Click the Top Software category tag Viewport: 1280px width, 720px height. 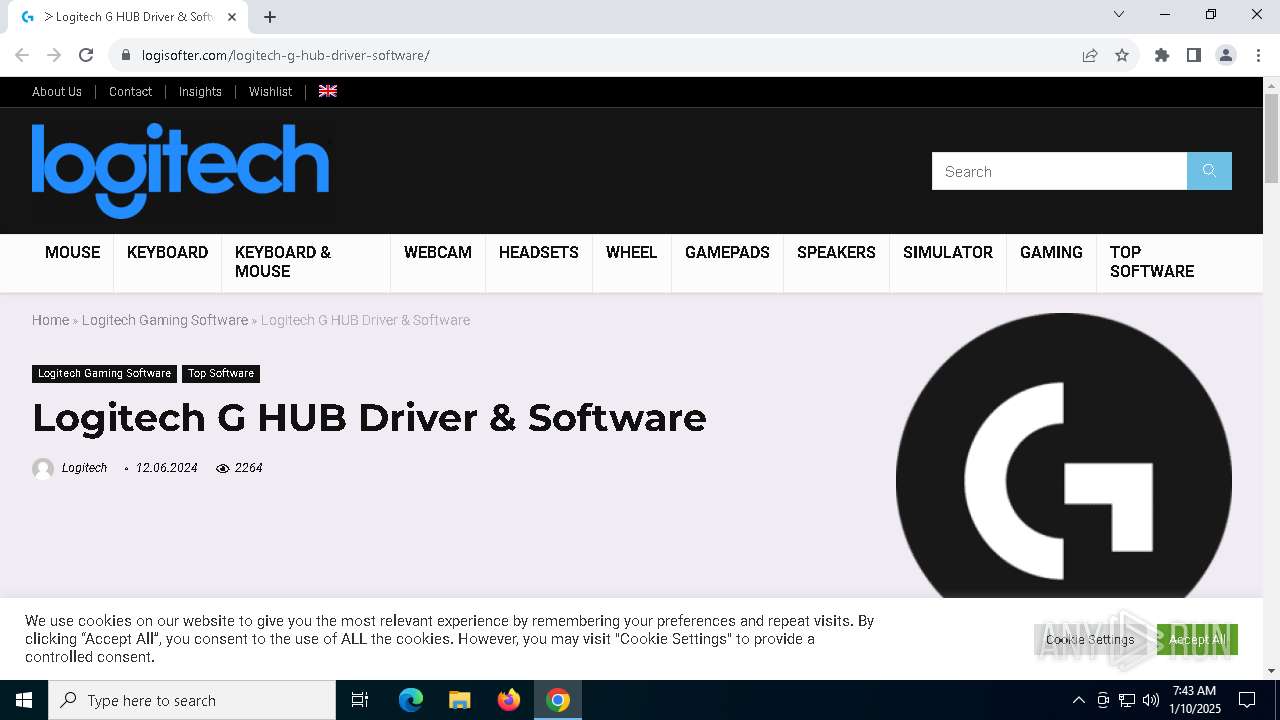221,373
